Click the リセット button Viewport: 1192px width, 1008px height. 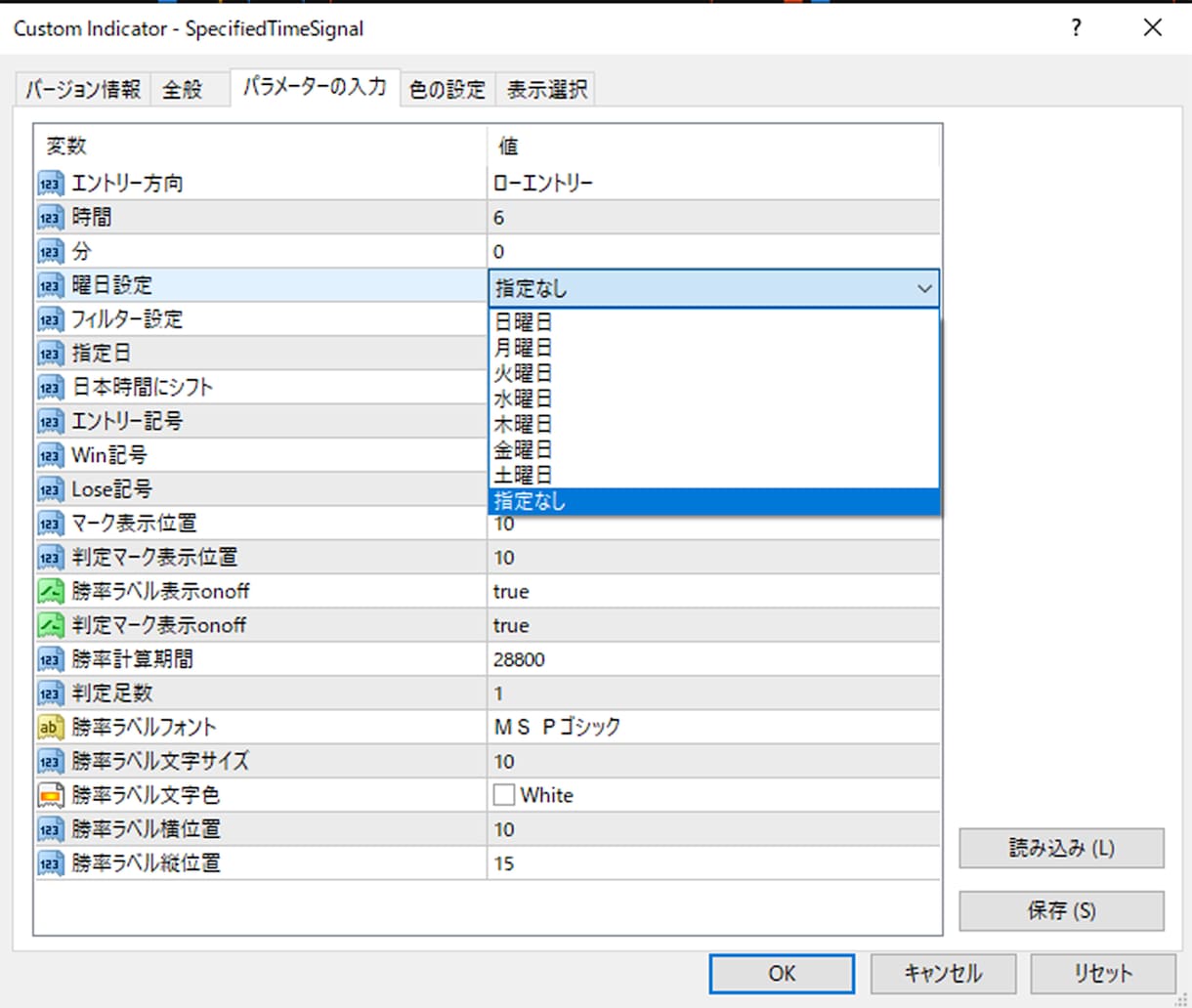tap(1103, 974)
